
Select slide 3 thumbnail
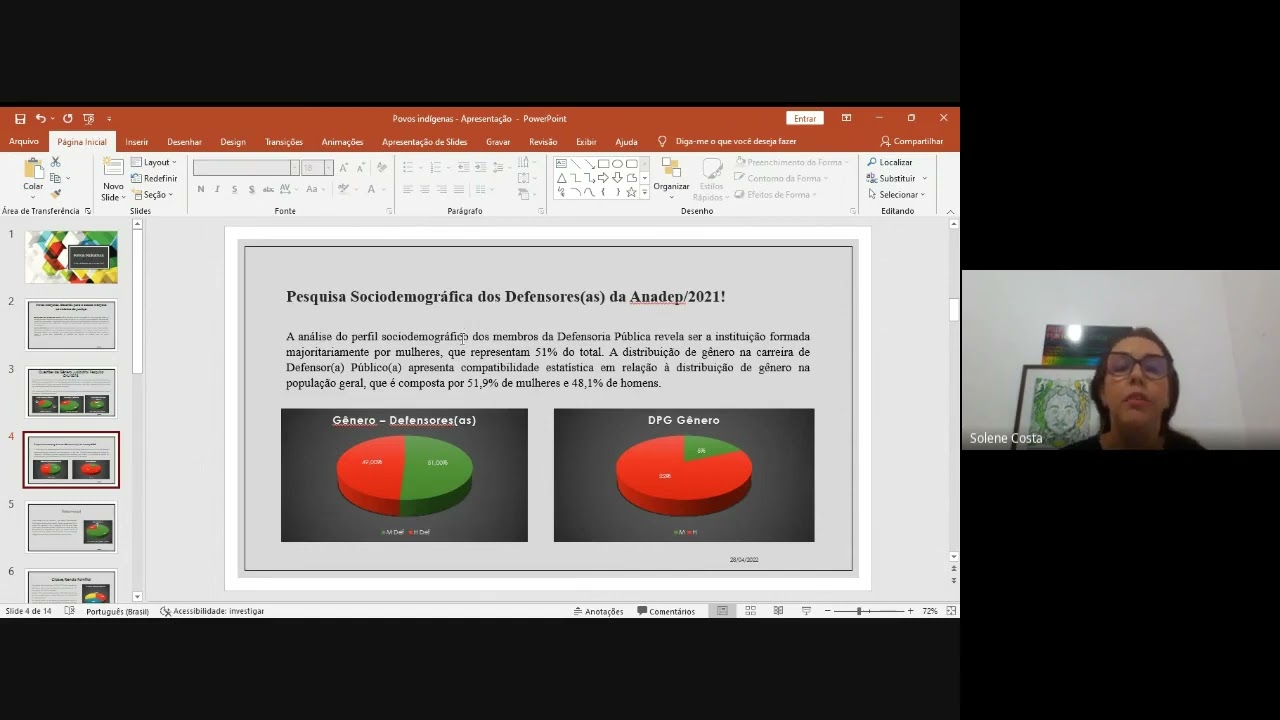pyautogui.click(x=71, y=392)
